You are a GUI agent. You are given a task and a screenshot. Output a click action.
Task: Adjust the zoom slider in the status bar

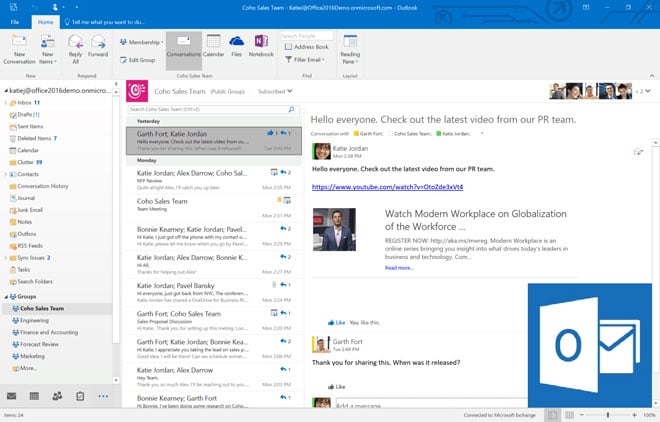click(x=606, y=414)
